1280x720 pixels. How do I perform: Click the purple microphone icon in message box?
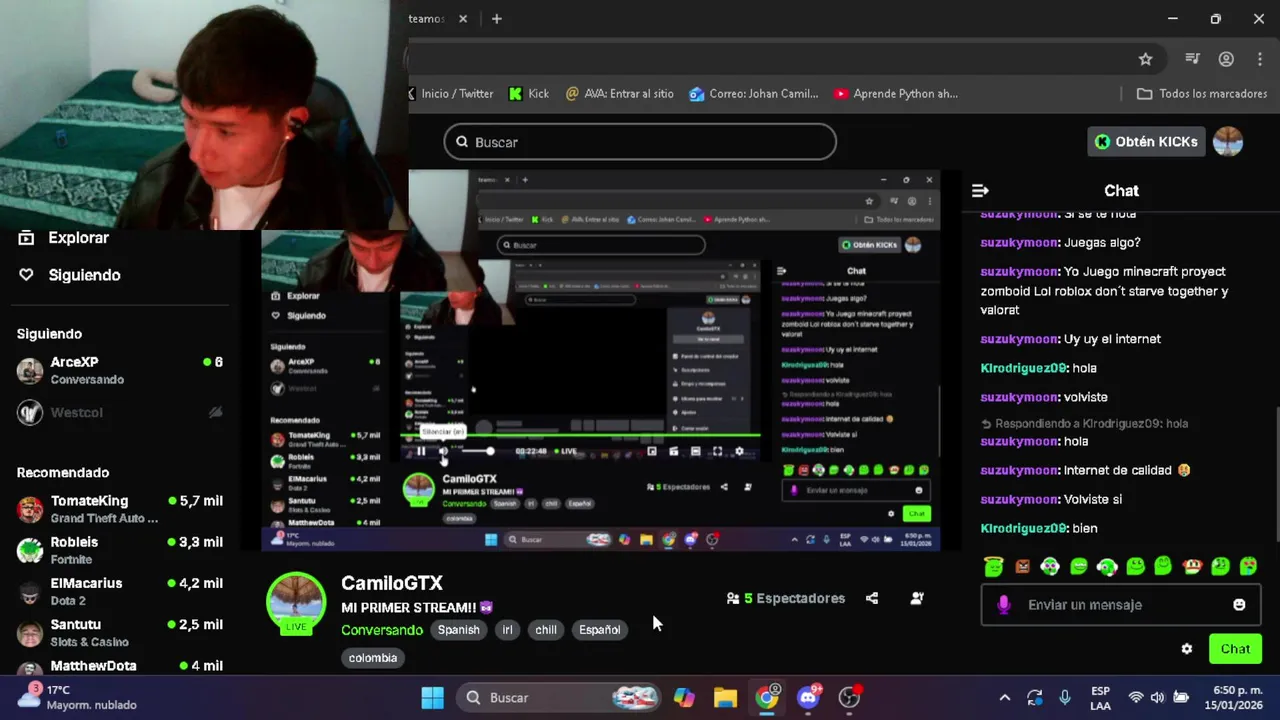click(x=1004, y=605)
